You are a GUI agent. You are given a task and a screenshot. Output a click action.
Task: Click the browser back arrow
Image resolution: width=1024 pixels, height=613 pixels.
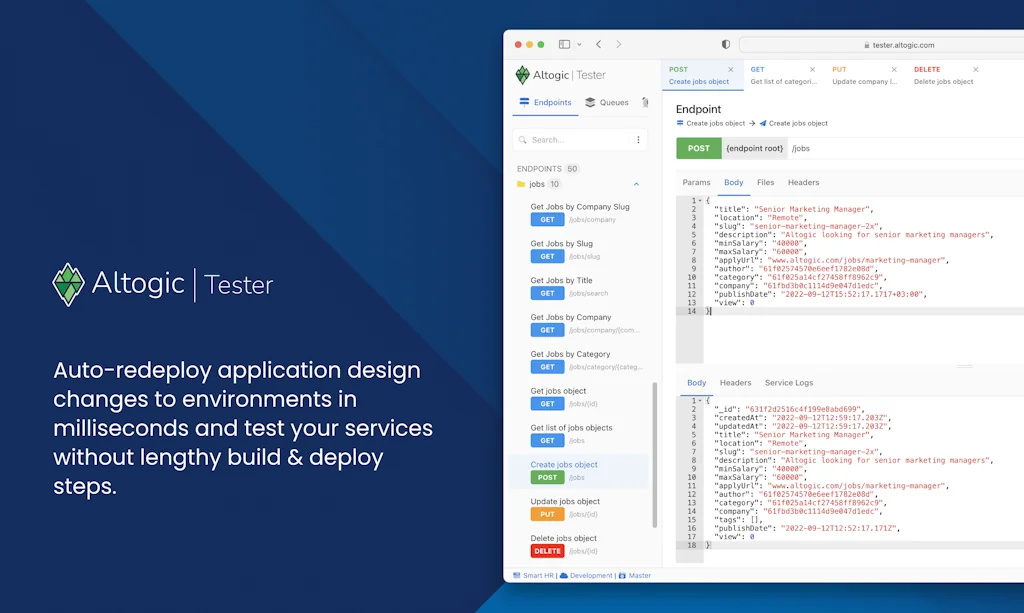point(598,45)
